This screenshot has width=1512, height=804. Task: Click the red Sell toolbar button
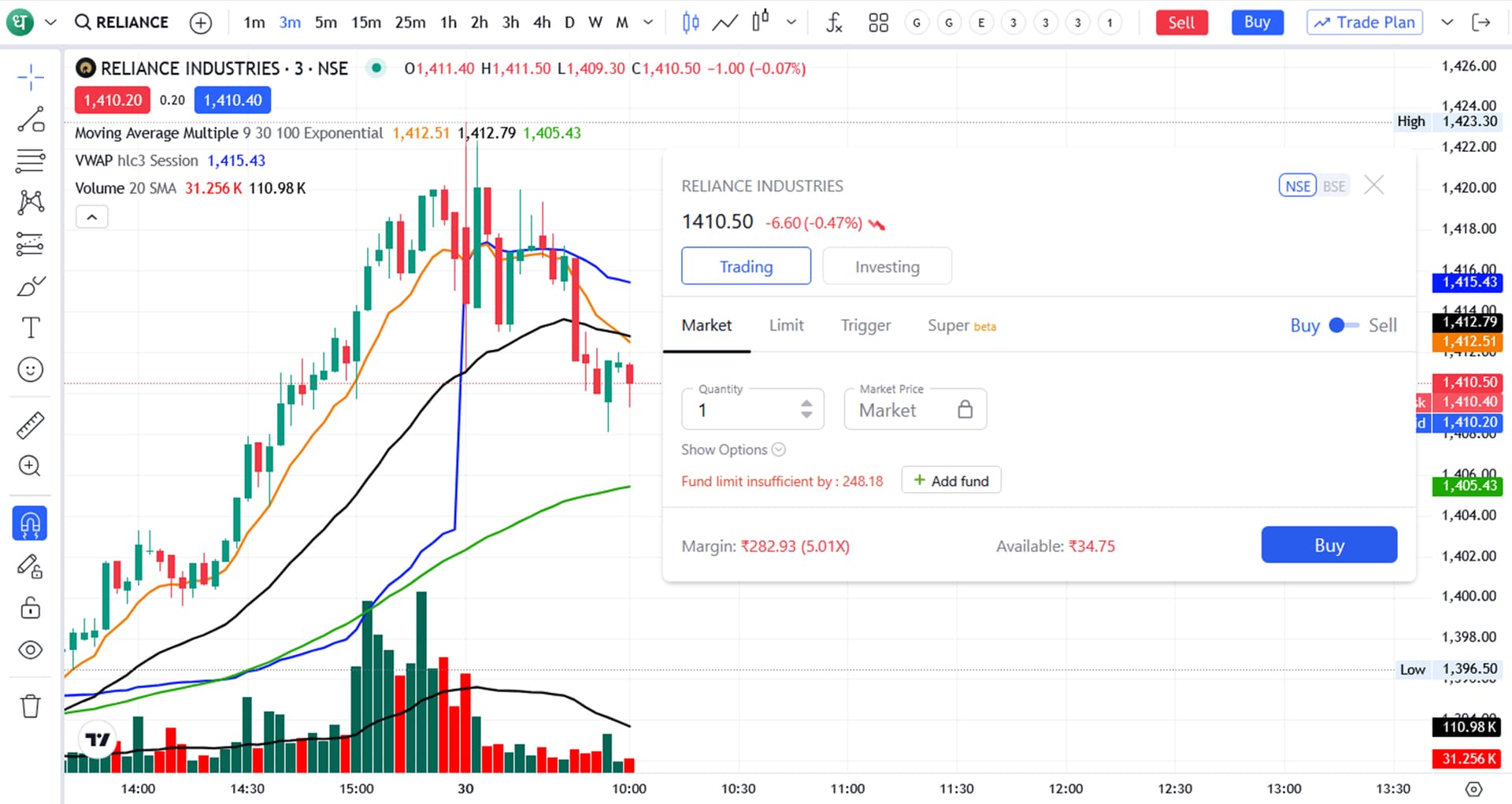tap(1181, 22)
